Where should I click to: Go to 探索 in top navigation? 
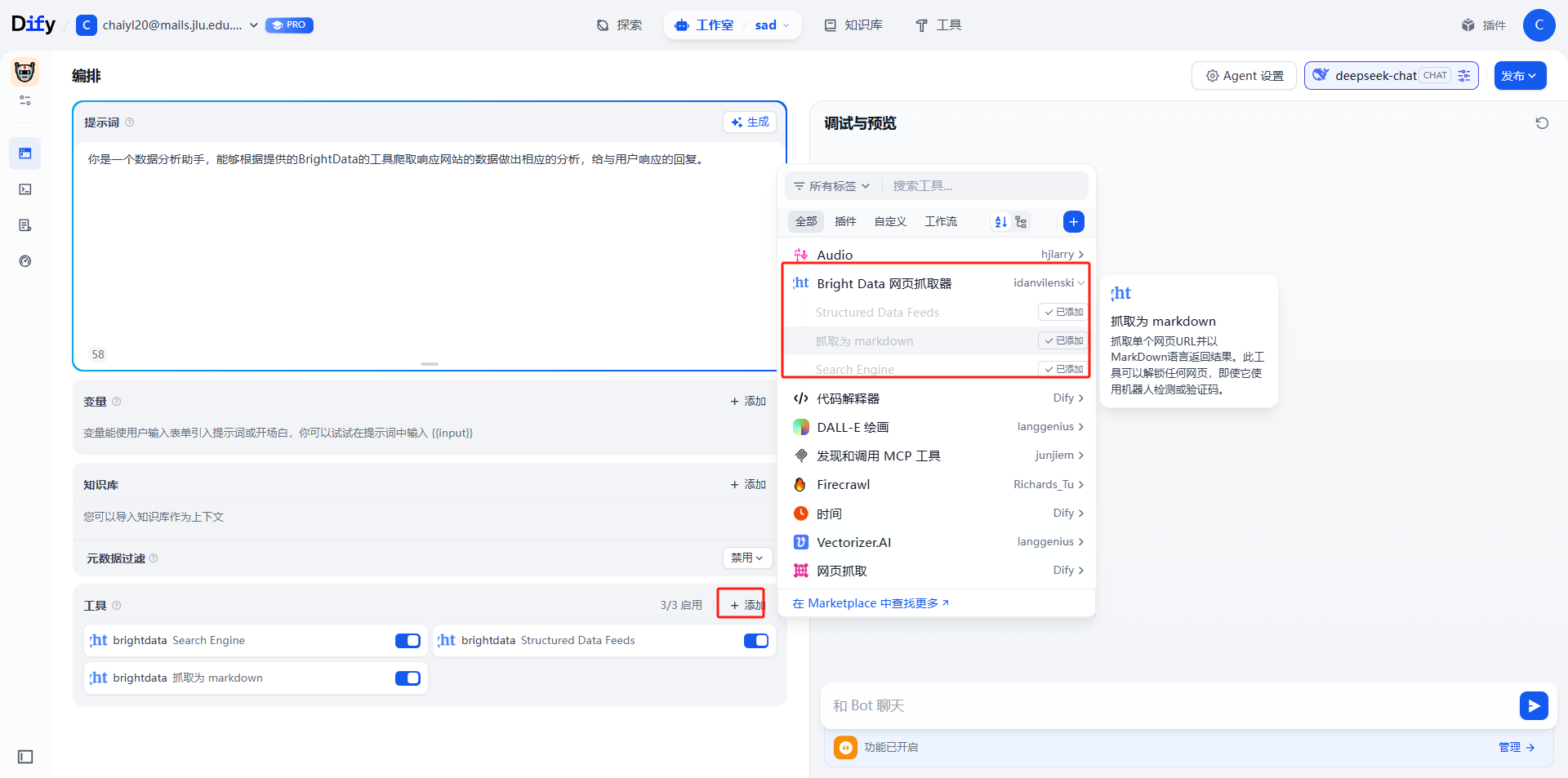(x=619, y=25)
